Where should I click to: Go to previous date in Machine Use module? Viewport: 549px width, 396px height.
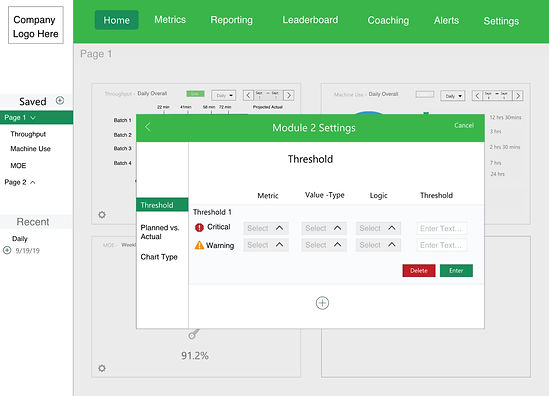click(477, 96)
